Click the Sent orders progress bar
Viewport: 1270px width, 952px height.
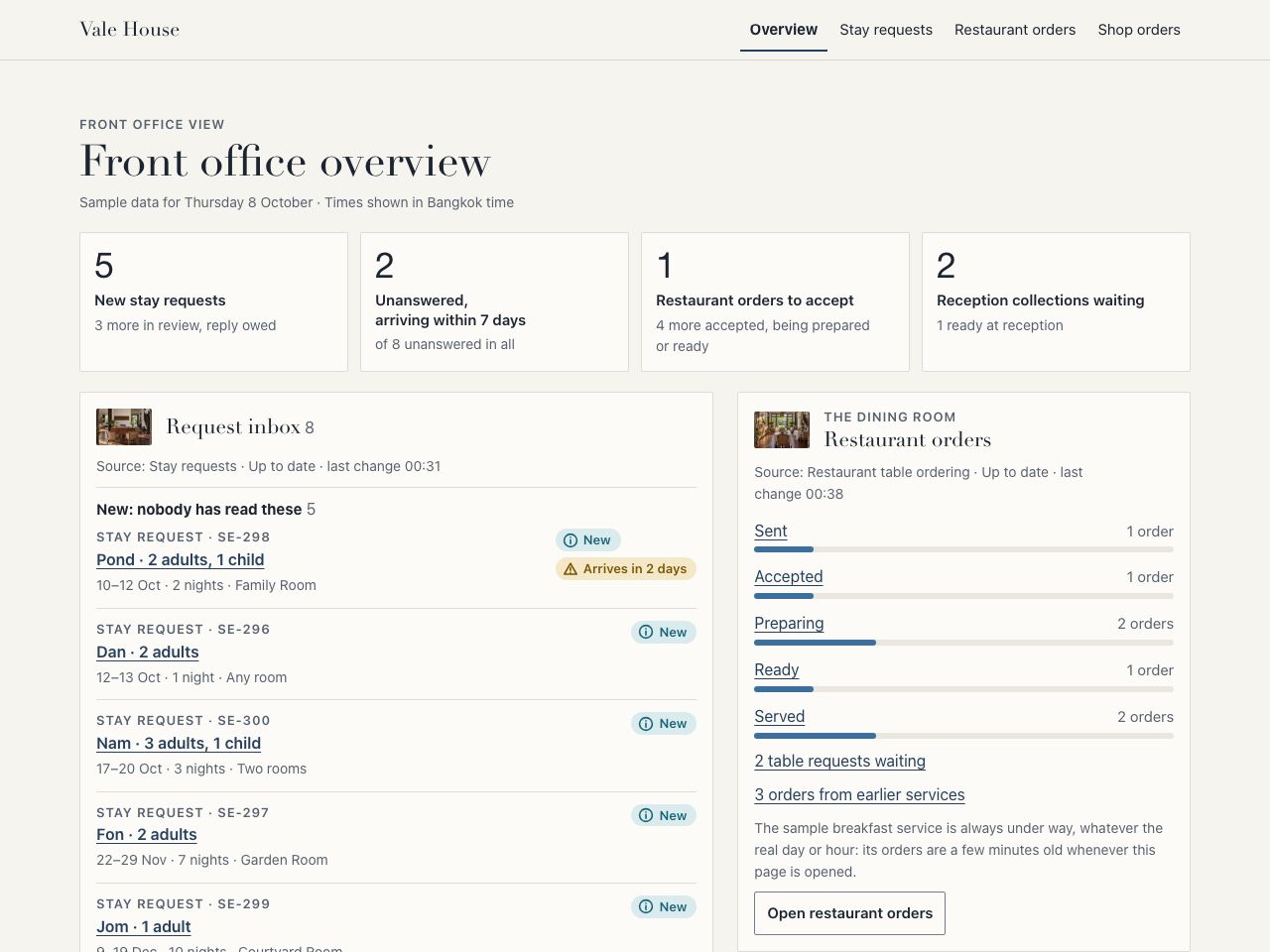pos(963,549)
